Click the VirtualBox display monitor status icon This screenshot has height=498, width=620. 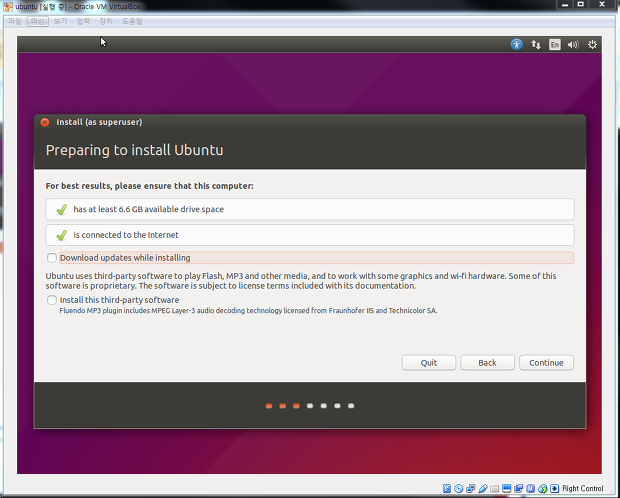tap(507, 489)
